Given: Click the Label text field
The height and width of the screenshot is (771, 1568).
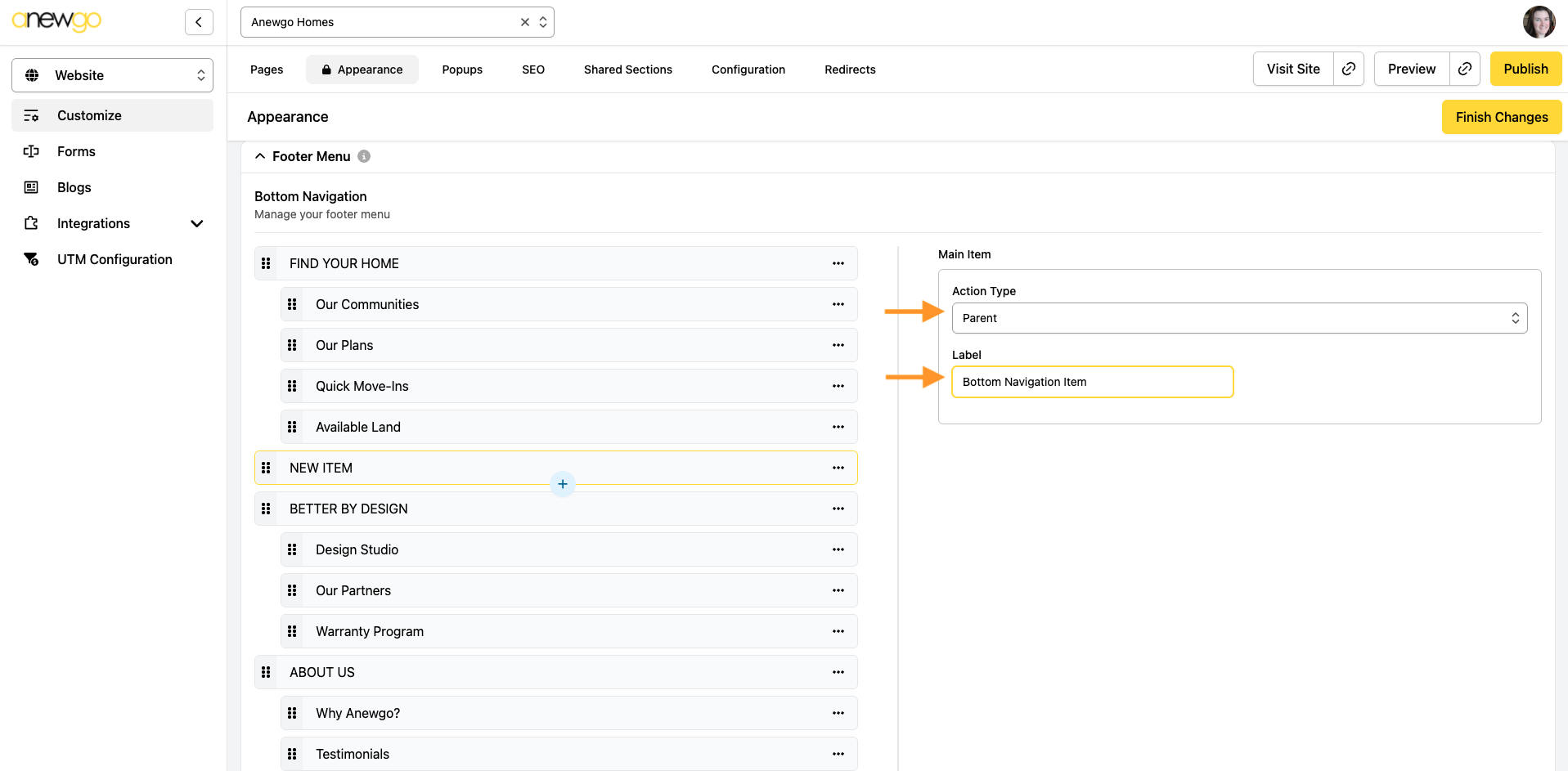Looking at the screenshot, I should [1092, 382].
